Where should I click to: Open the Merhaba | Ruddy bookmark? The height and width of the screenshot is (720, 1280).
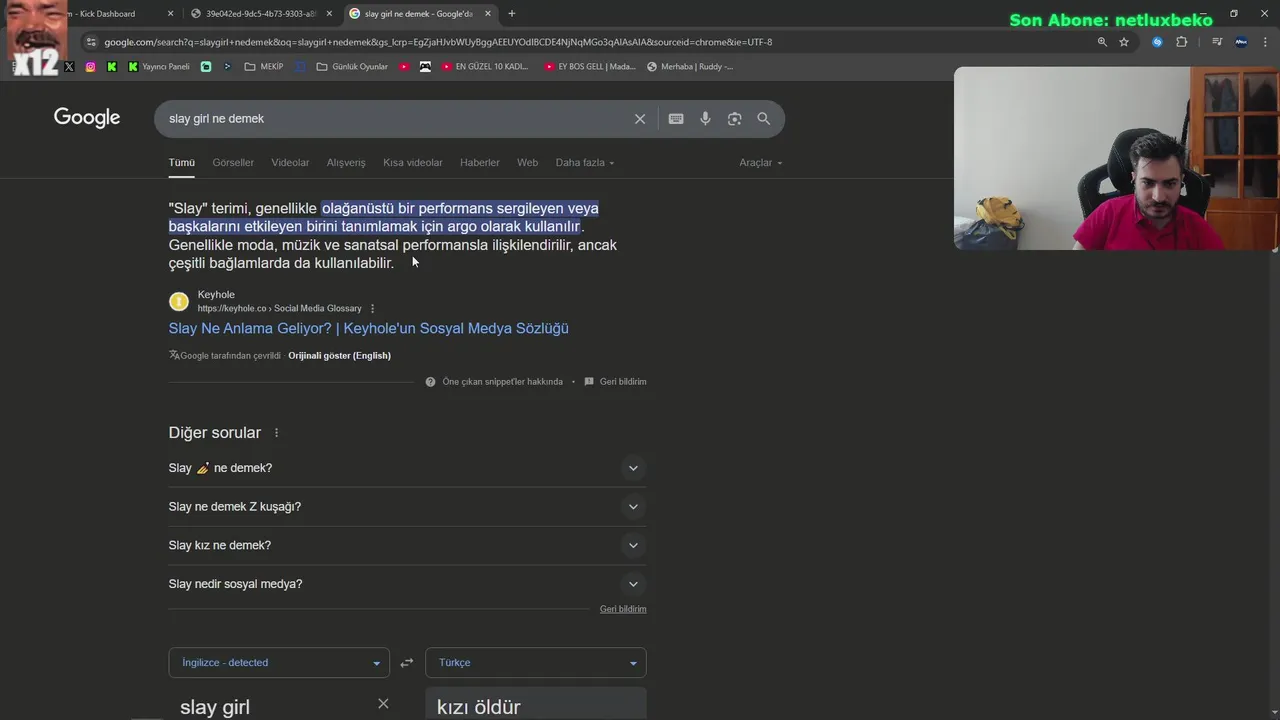690,67
